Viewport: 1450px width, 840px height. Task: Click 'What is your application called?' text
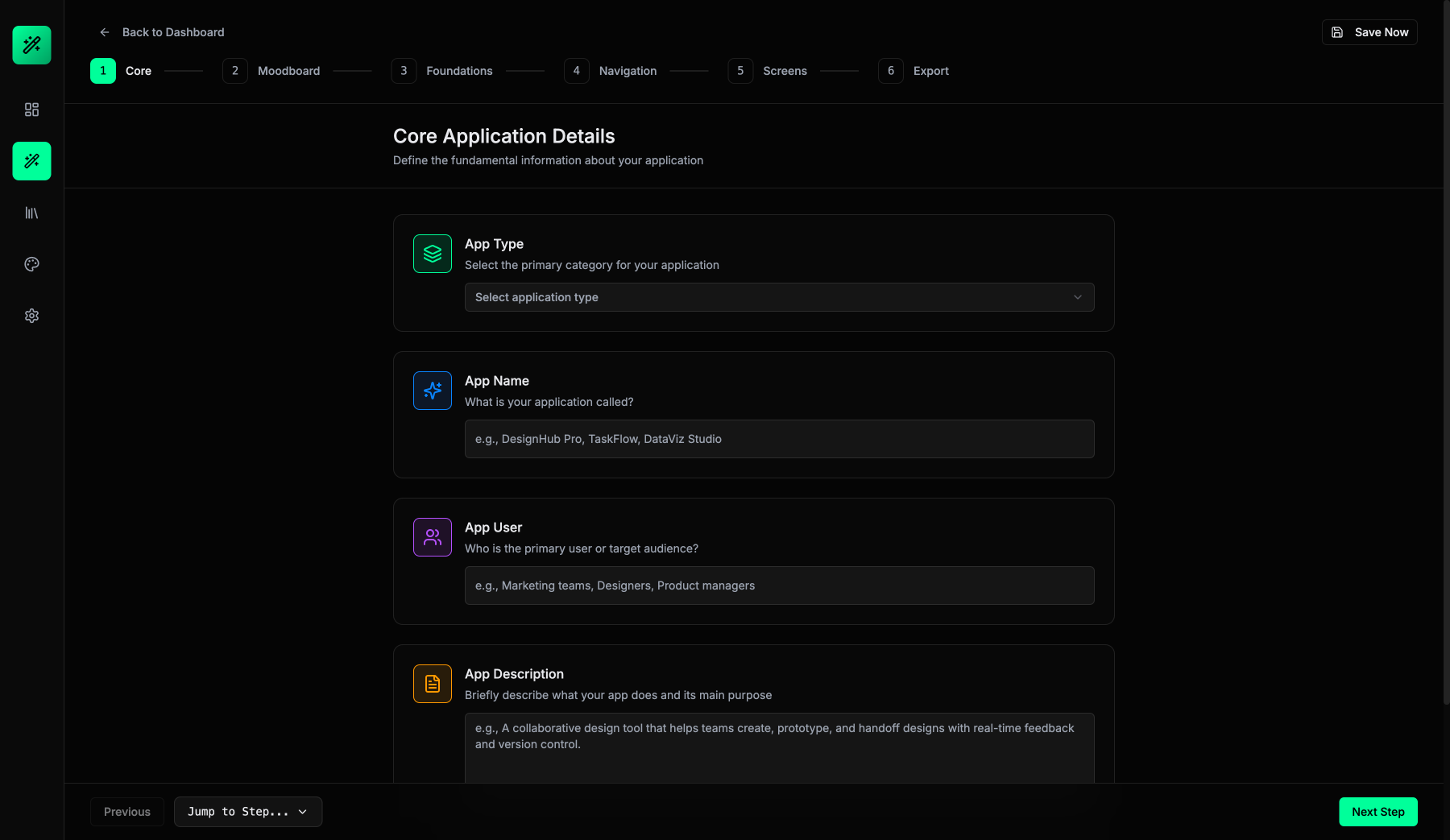coord(549,402)
